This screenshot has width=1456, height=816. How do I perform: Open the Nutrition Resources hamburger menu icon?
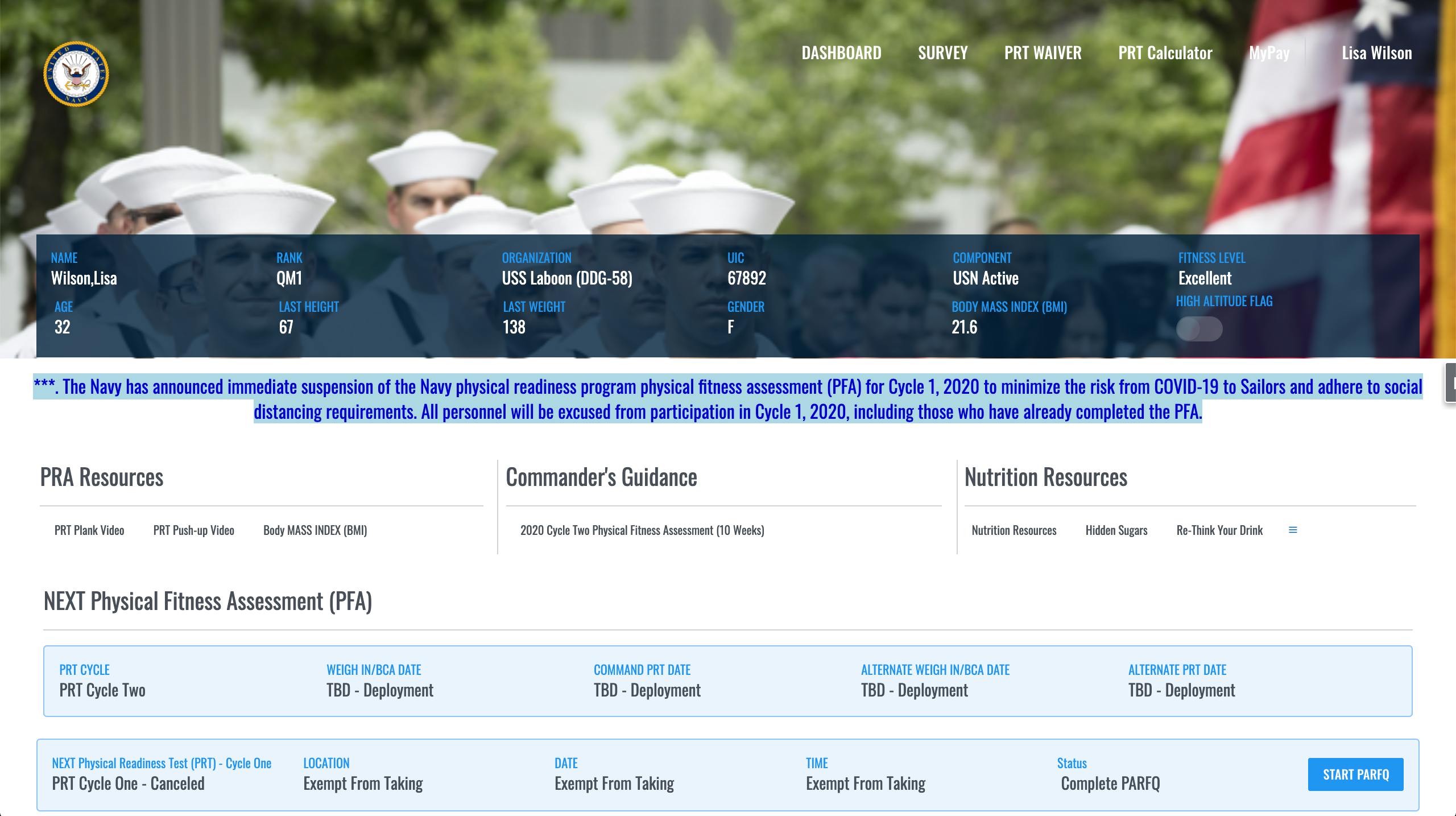click(x=1293, y=530)
